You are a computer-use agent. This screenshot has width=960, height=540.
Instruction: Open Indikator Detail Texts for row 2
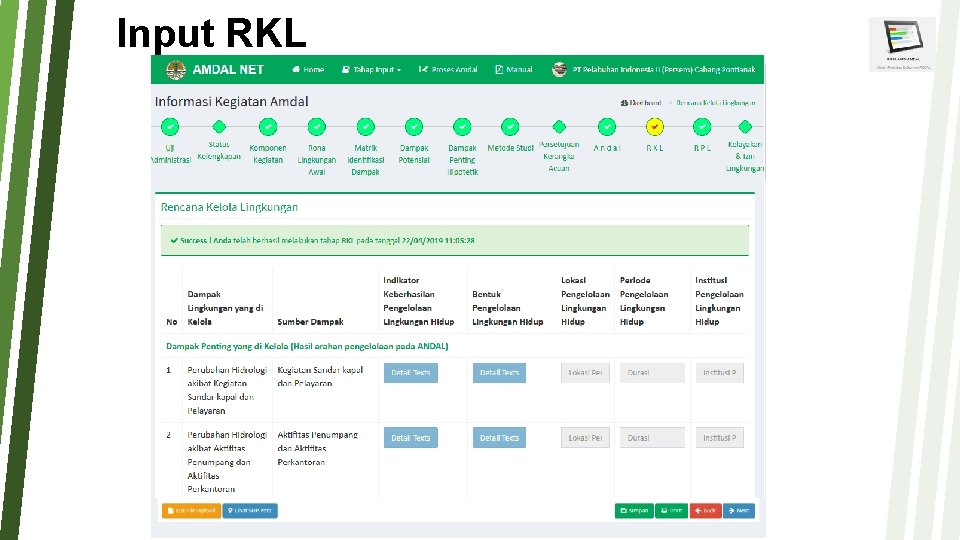point(411,438)
